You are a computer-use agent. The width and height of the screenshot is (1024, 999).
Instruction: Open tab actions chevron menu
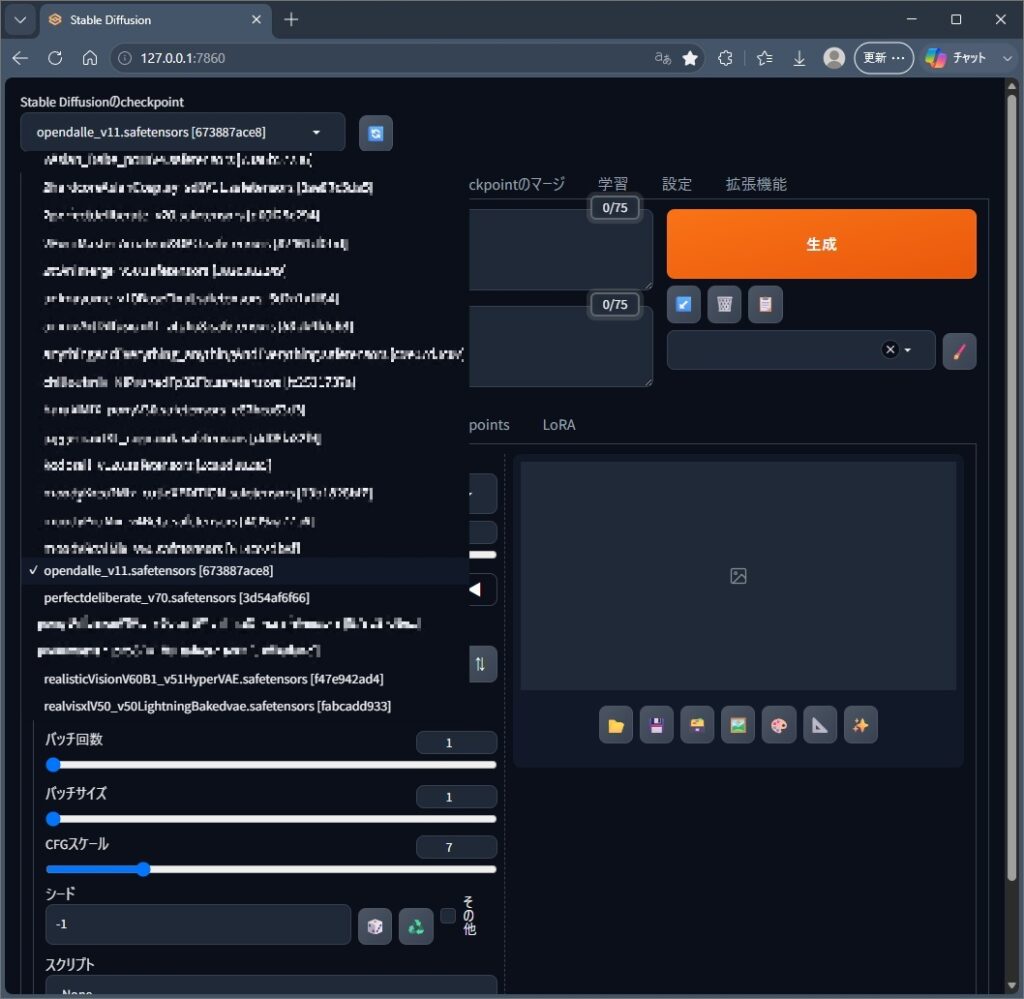(20, 20)
